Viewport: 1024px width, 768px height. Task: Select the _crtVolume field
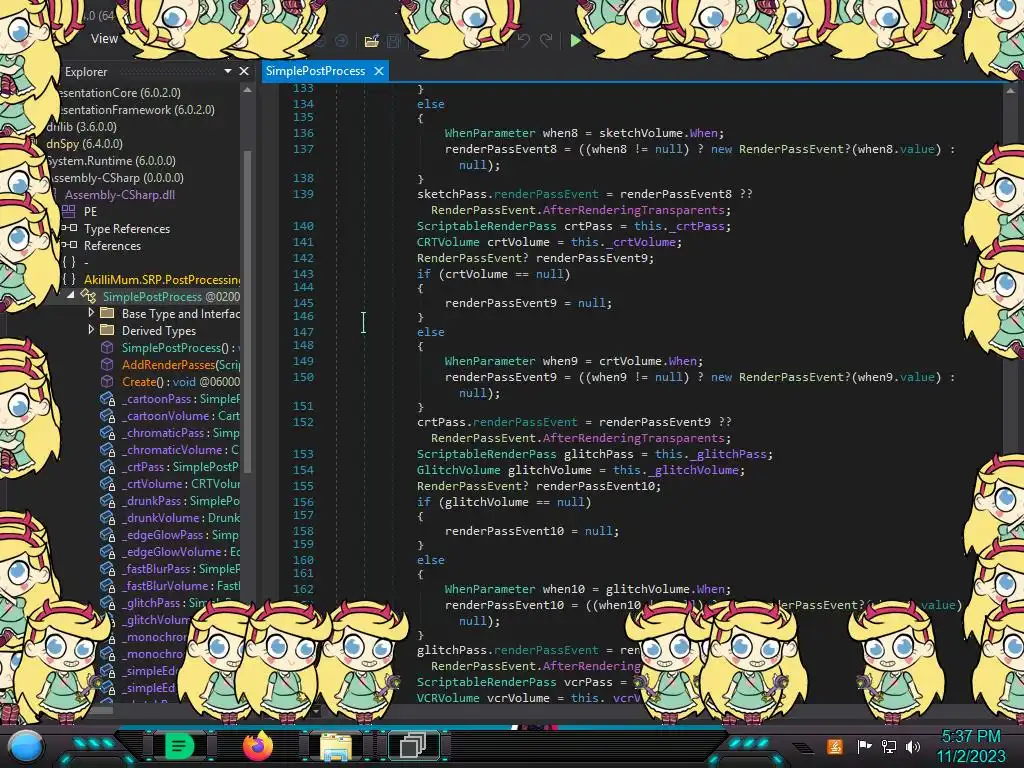(x=180, y=483)
